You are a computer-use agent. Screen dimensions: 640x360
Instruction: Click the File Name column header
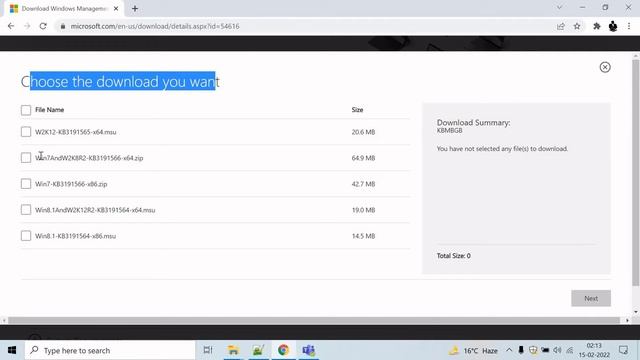[x=49, y=110]
